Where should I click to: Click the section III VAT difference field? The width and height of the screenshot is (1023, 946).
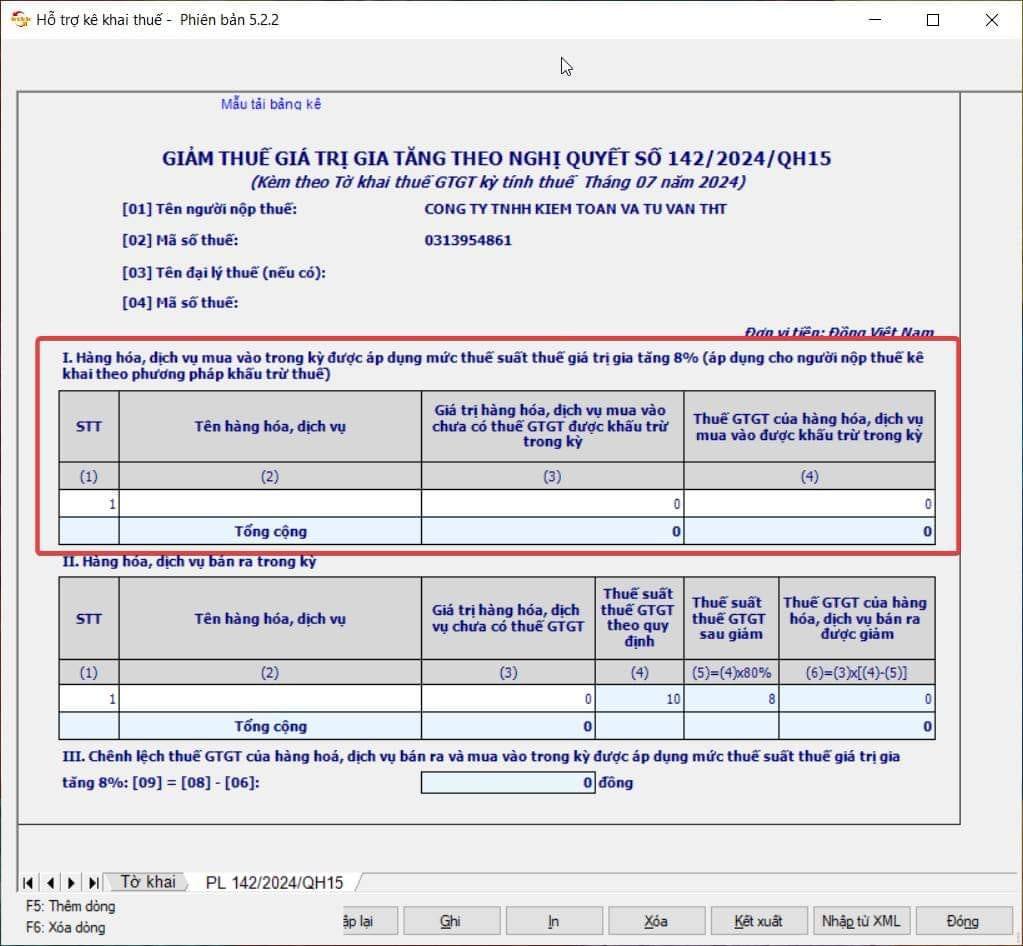(508, 783)
